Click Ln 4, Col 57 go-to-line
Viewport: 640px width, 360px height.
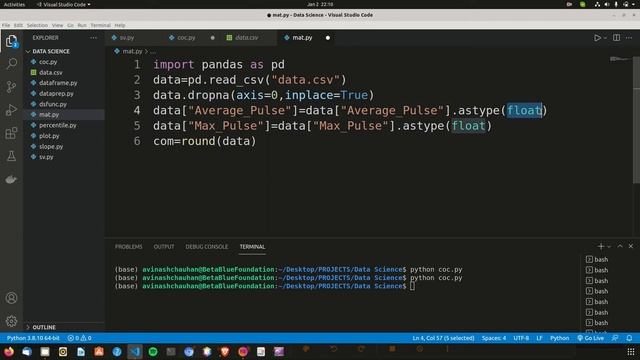[x=443, y=338]
